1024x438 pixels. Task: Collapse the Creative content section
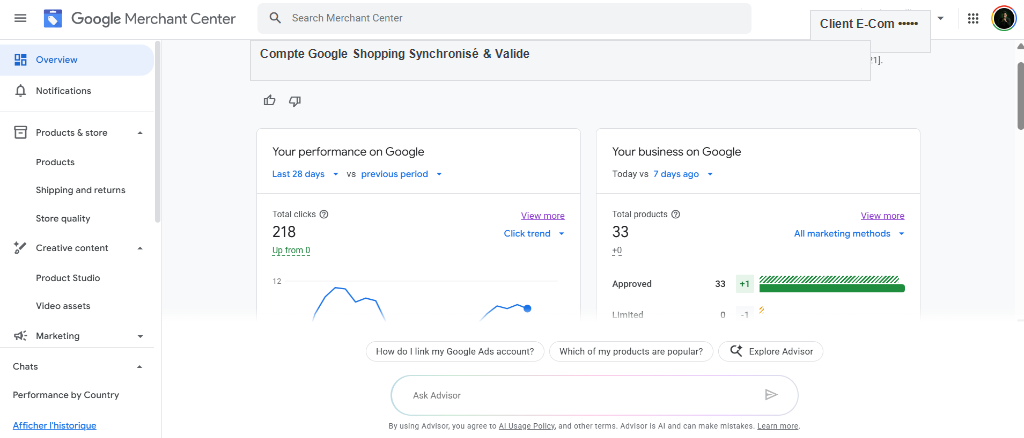point(140,248)
